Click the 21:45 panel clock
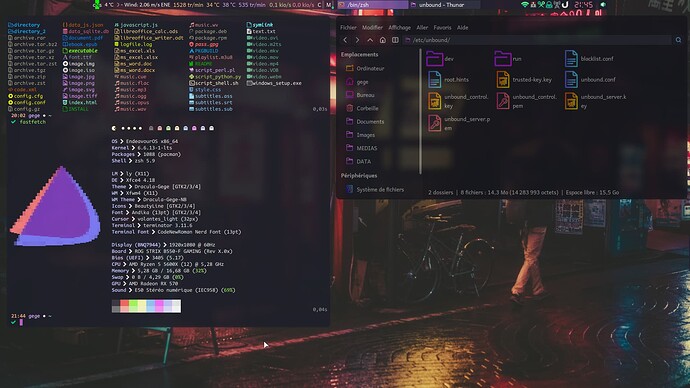The image size is (690, 388). click(x=584, y=5)
